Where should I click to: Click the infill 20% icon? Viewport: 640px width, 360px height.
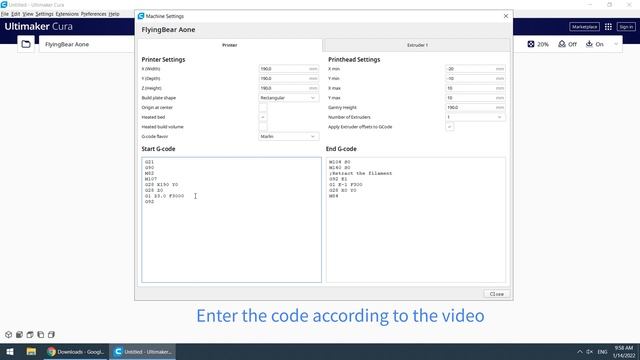coord(531,44)
